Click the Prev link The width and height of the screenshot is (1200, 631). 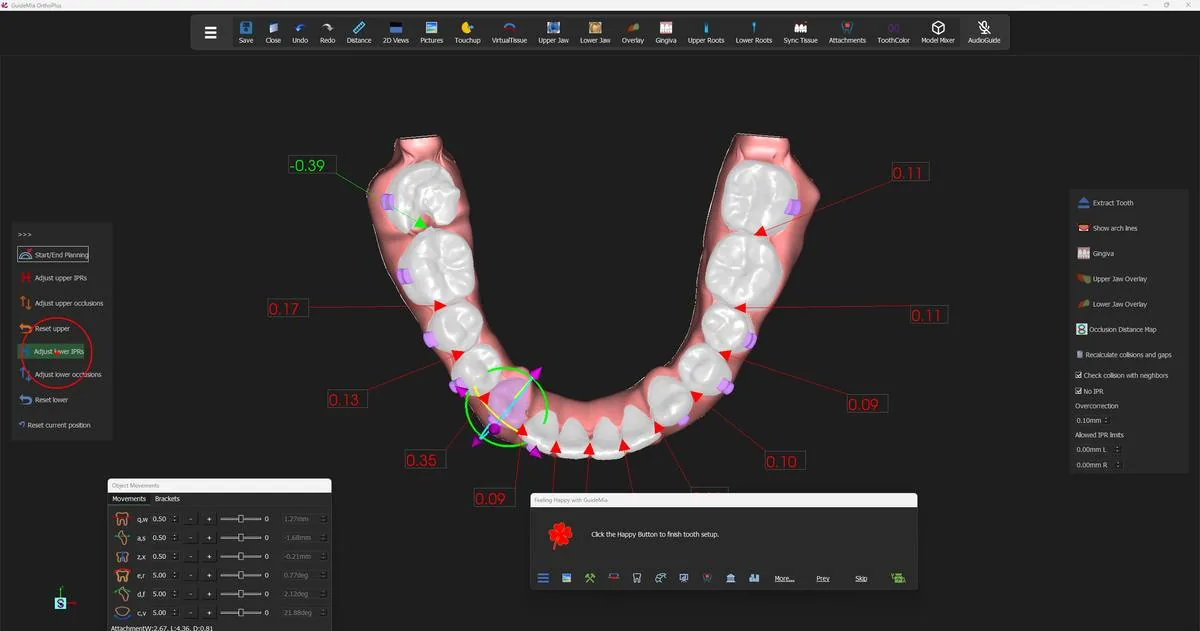click(x=823, y=579)
